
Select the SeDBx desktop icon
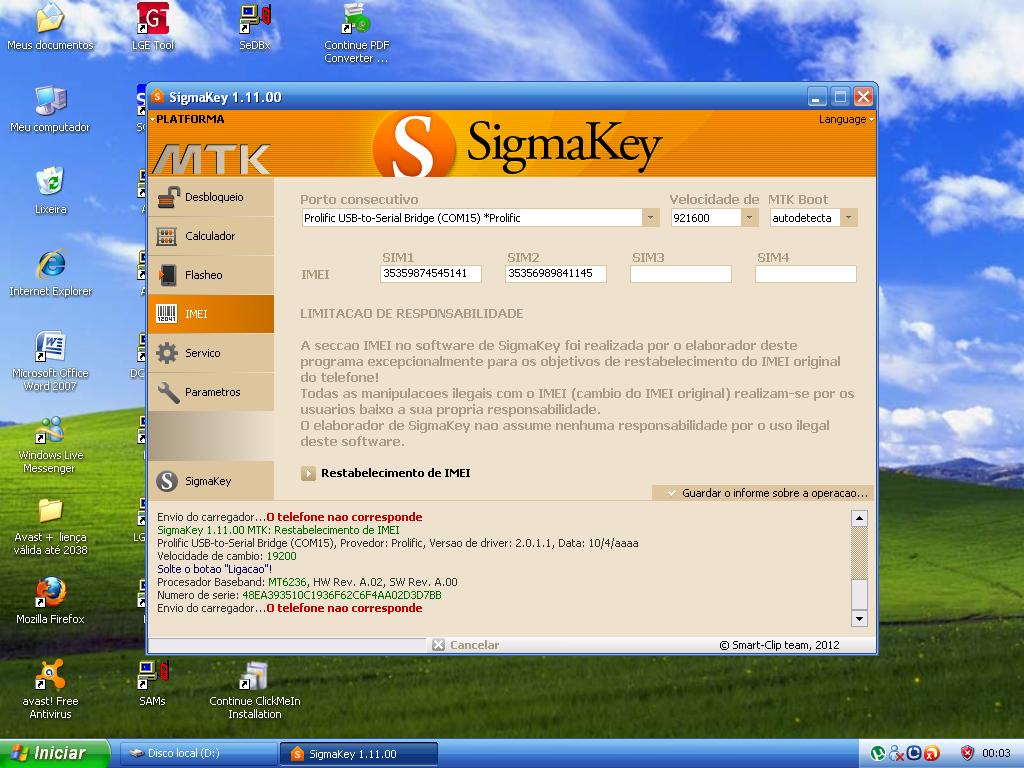click(255, 27)
